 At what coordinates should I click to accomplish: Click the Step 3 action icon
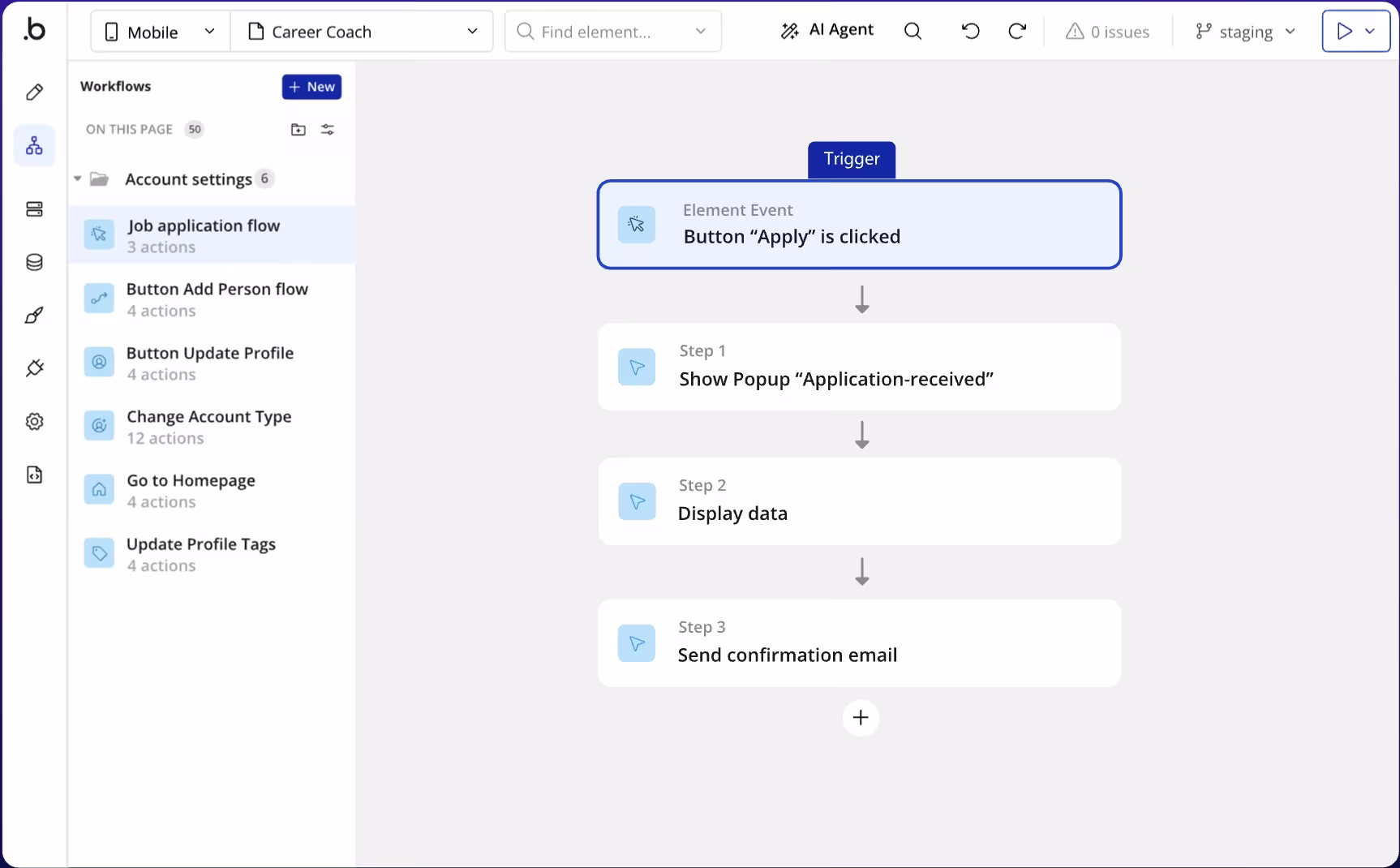pos(637,643)
